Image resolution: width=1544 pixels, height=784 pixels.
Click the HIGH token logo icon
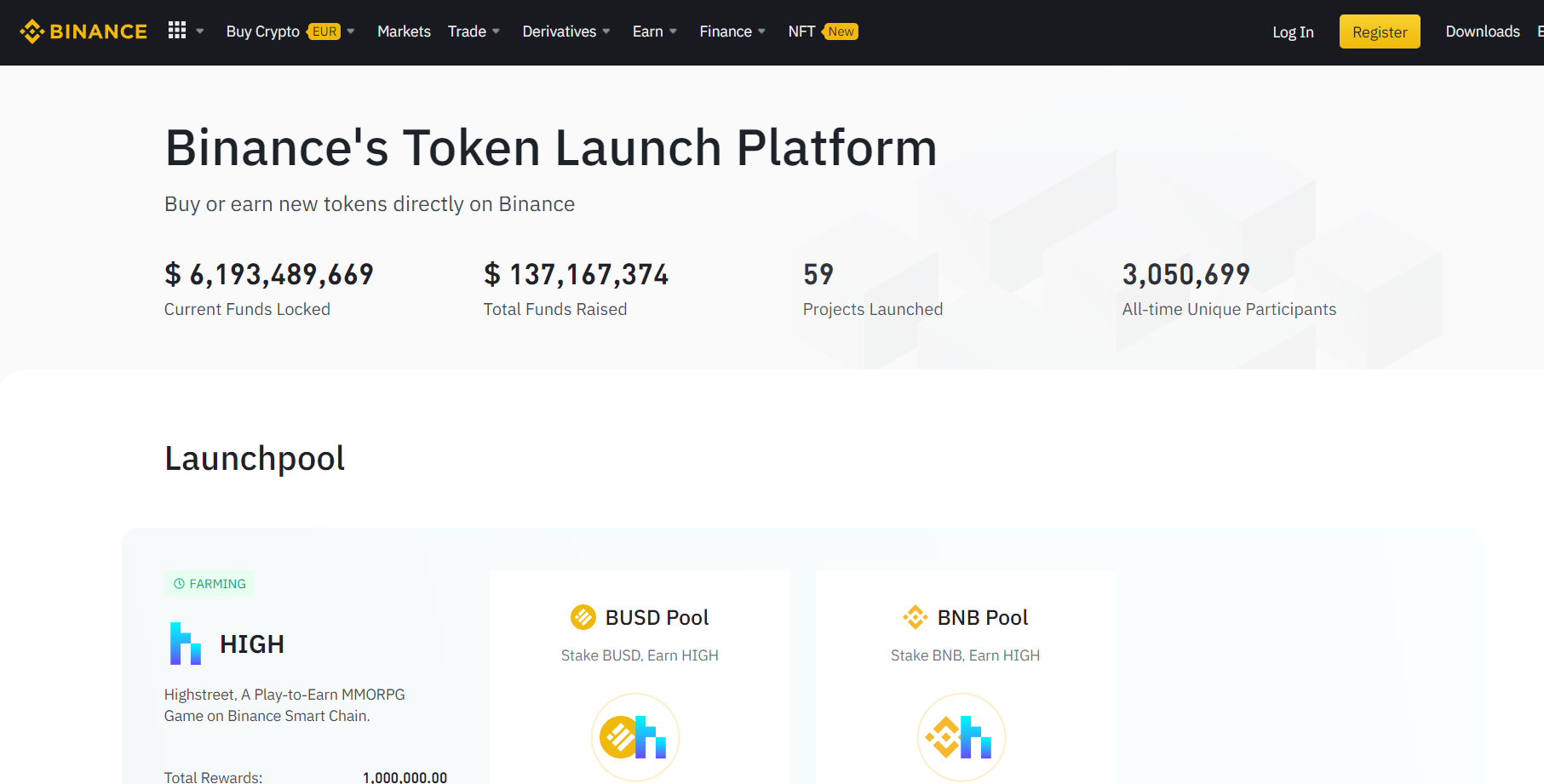[185, 644]
